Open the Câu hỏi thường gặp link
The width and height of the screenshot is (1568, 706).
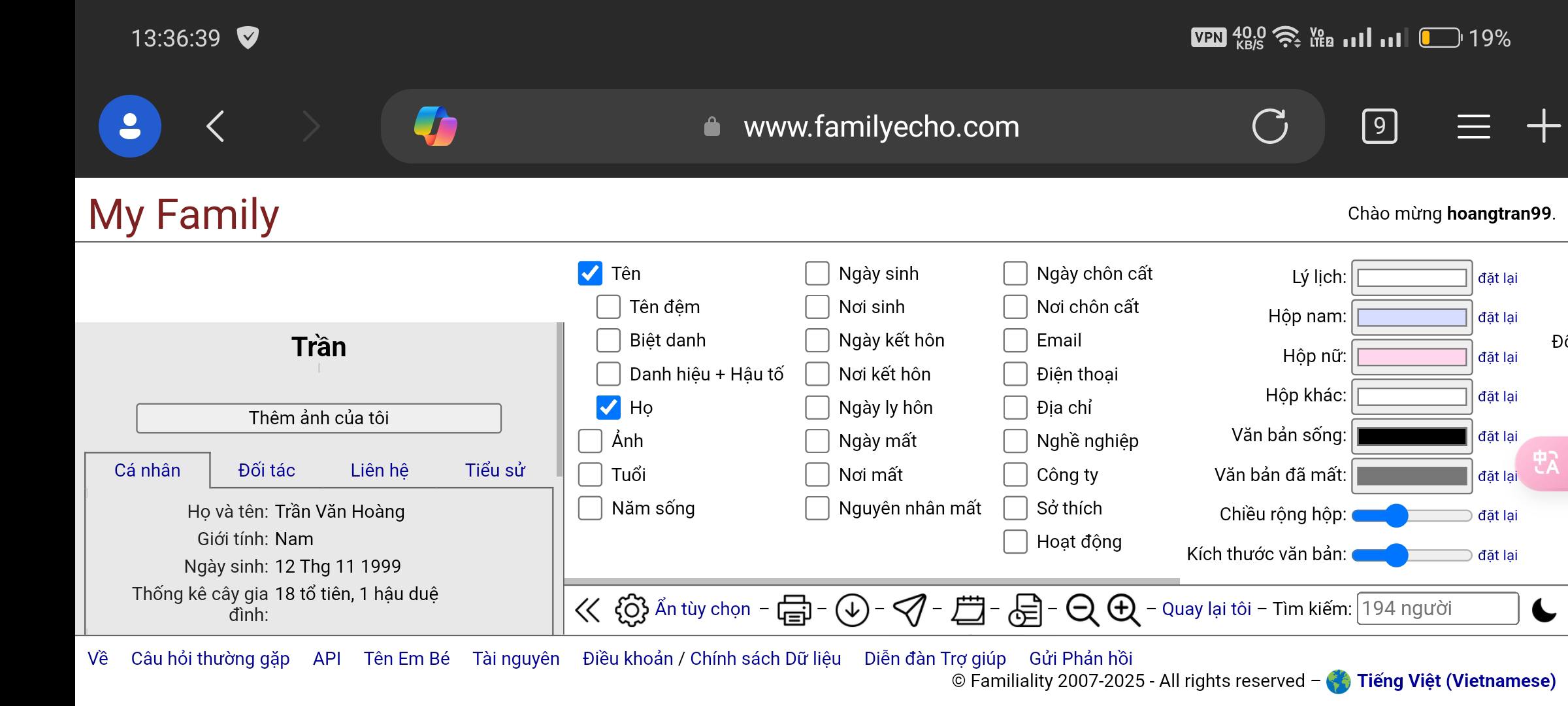210,659
